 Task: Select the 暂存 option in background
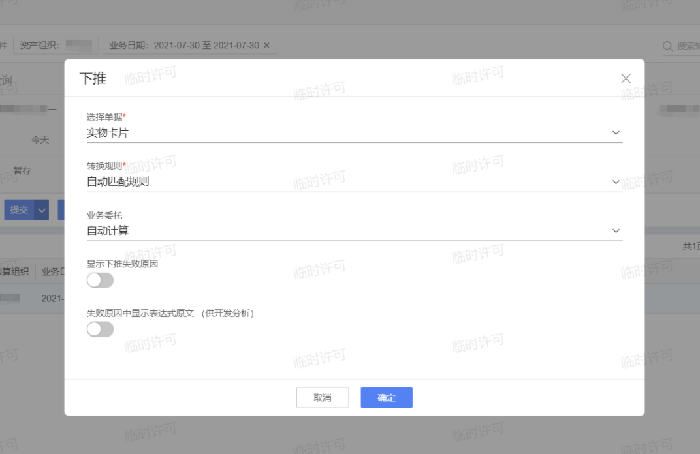[x=22, y=171]
